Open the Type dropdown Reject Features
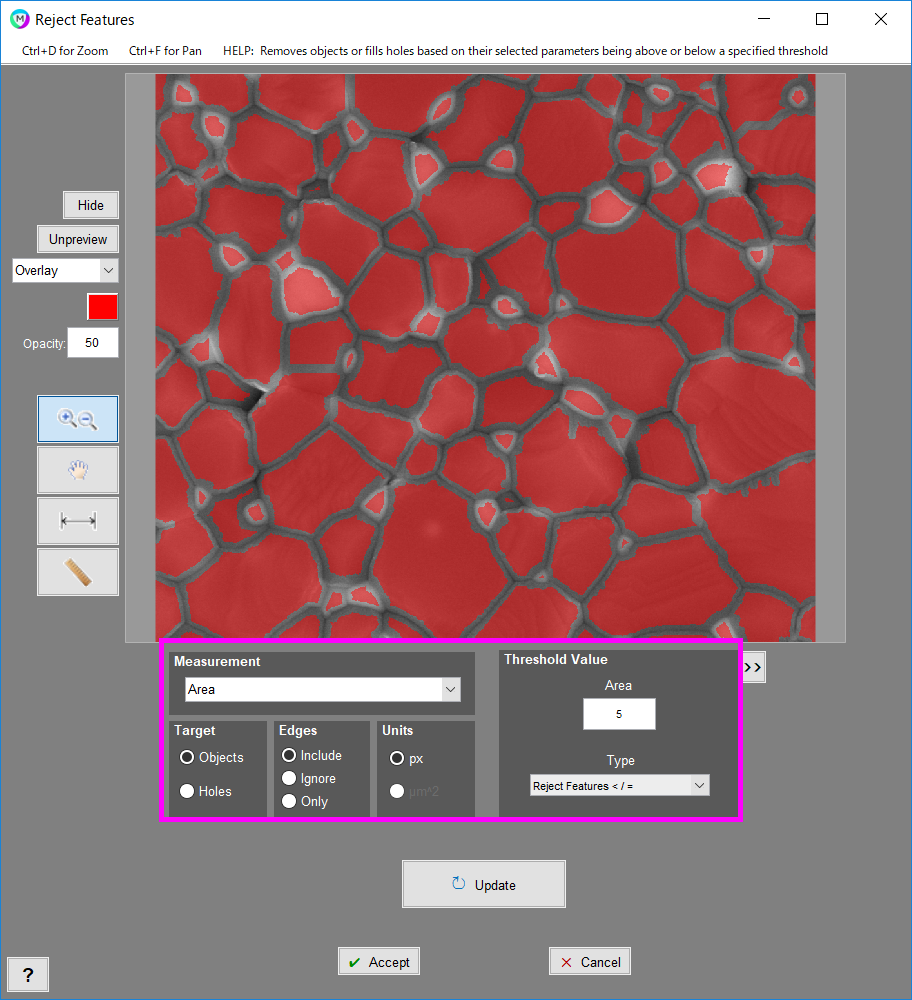 tap(620, 786)
